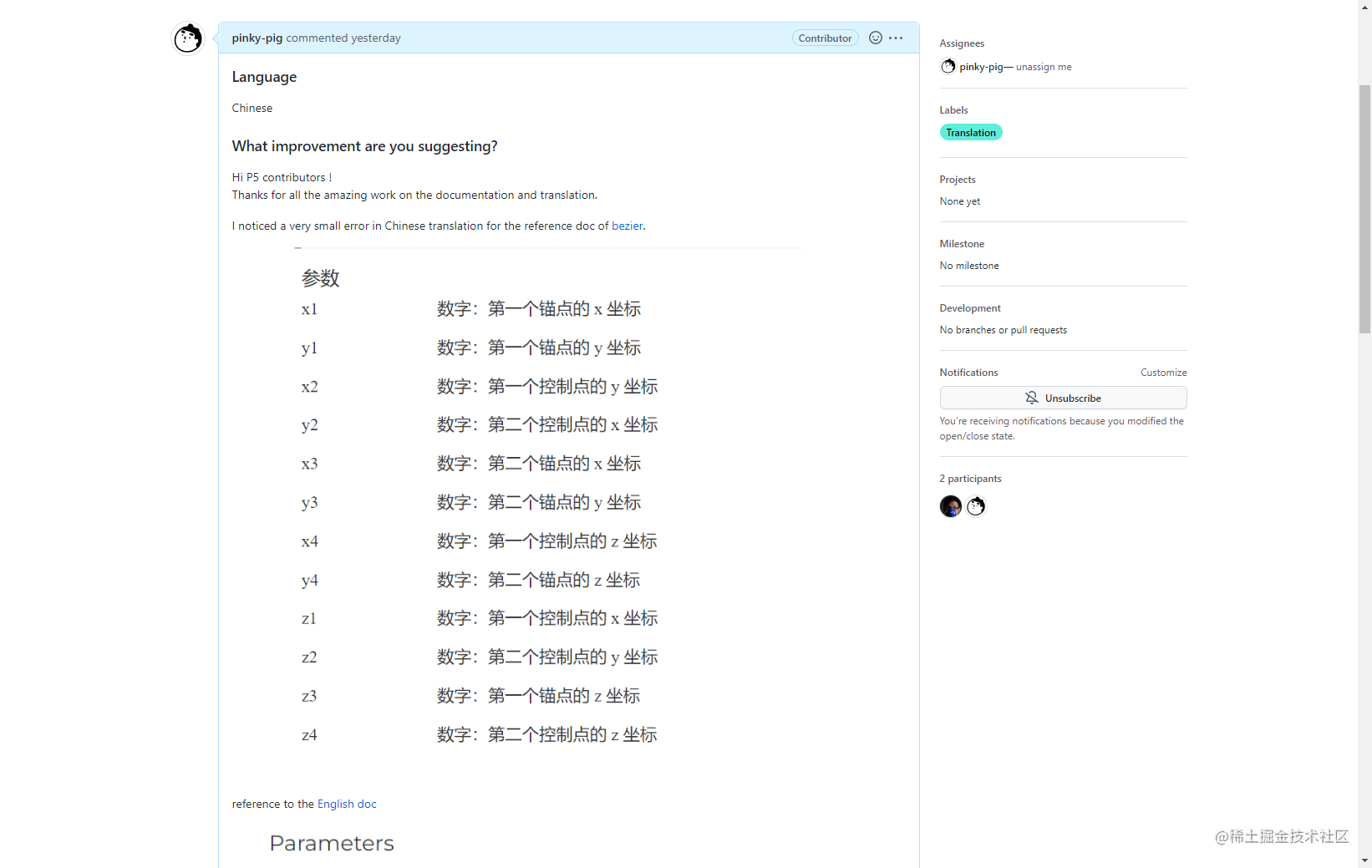This screenshot has width=1372, height=868.
Task: Click the 'y2' parameter name
Action: click(x=310, y=425)
